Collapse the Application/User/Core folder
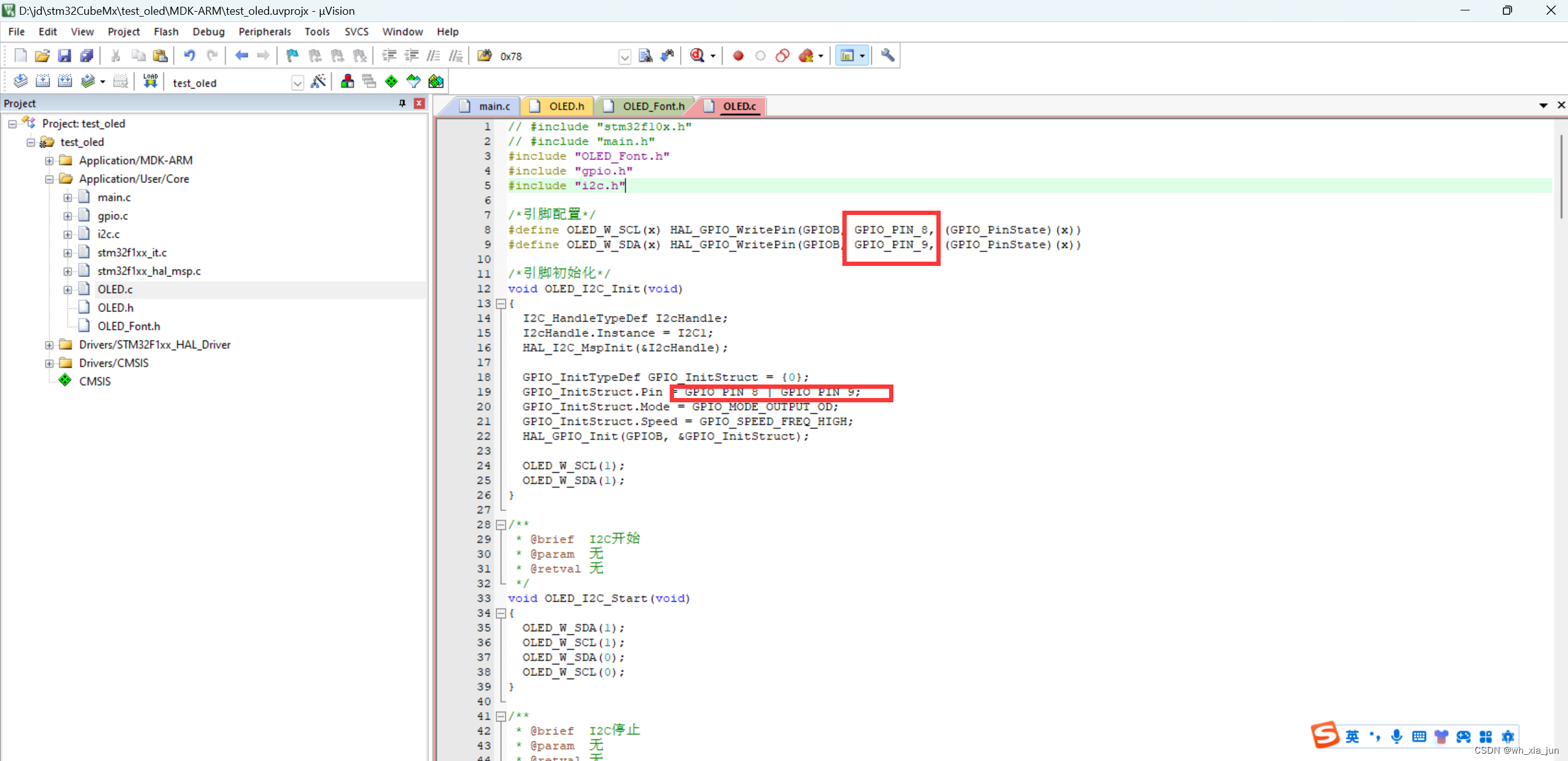Viewport: 1568px width, 761px height. tap(49, 179)
